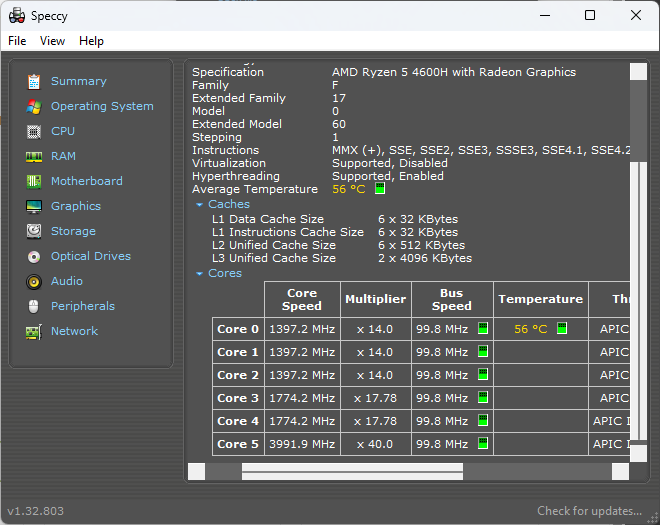Click Core 0 bus speed green indicator

483,328
